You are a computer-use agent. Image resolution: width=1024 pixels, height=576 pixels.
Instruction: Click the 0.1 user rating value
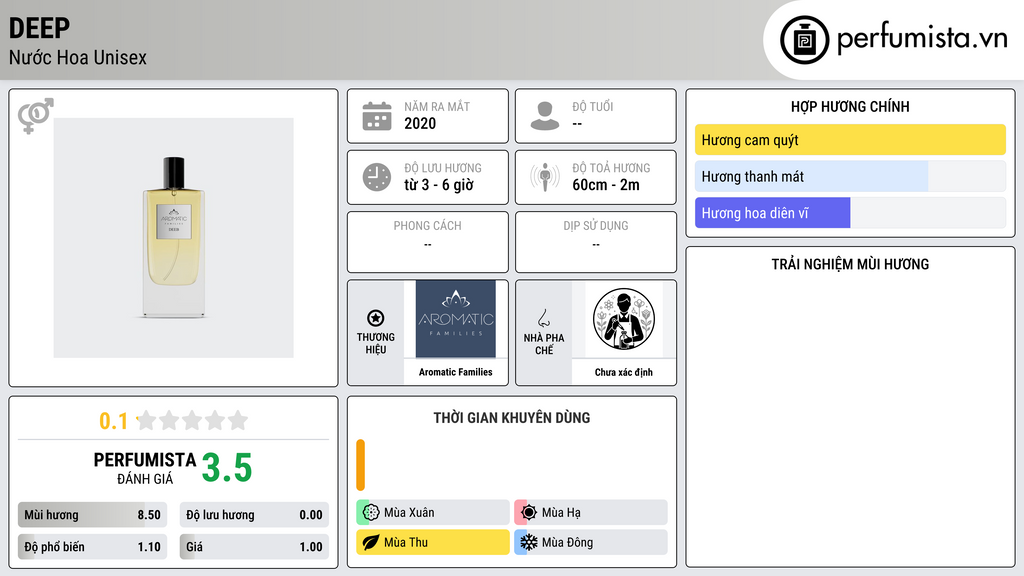click(x=113, y=421)
